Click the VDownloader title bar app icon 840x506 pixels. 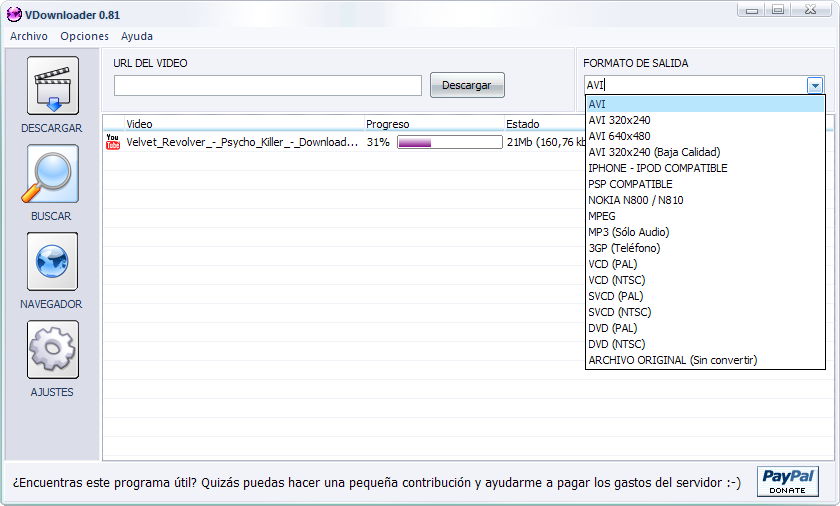click(x=14, y=11)
